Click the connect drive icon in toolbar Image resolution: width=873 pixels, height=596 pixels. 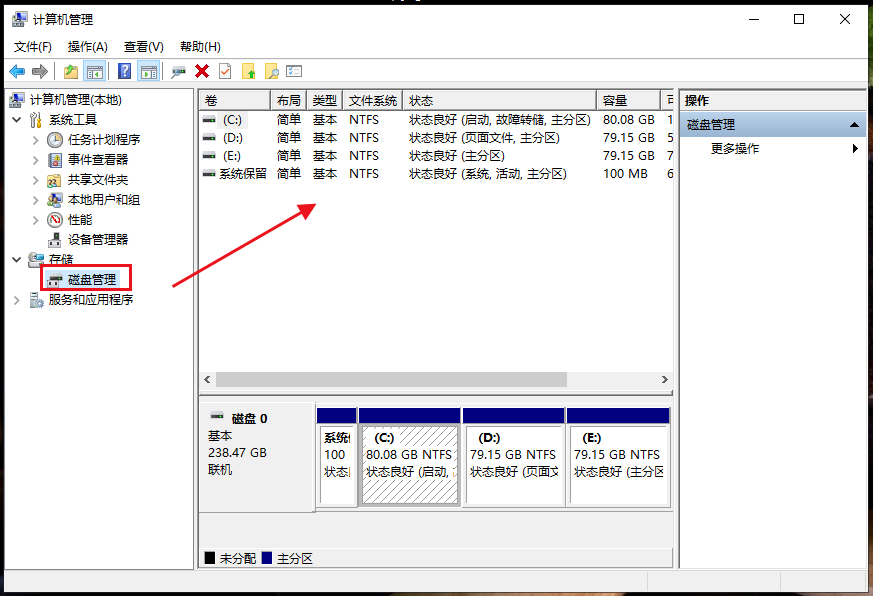click(x=178, y=71)
